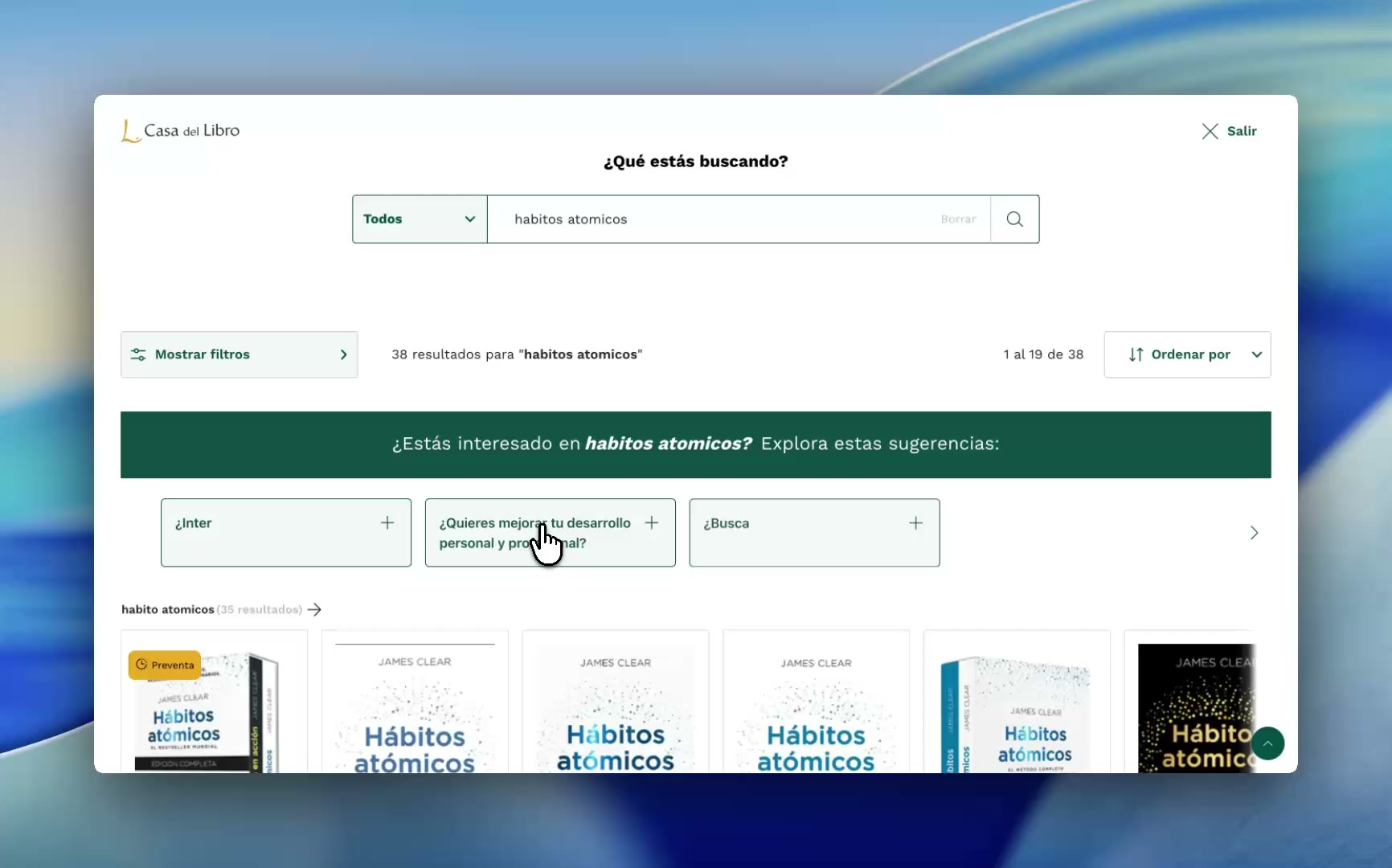
Task: Expand the ¿Inter suggestion card
Action: [286, 533]
